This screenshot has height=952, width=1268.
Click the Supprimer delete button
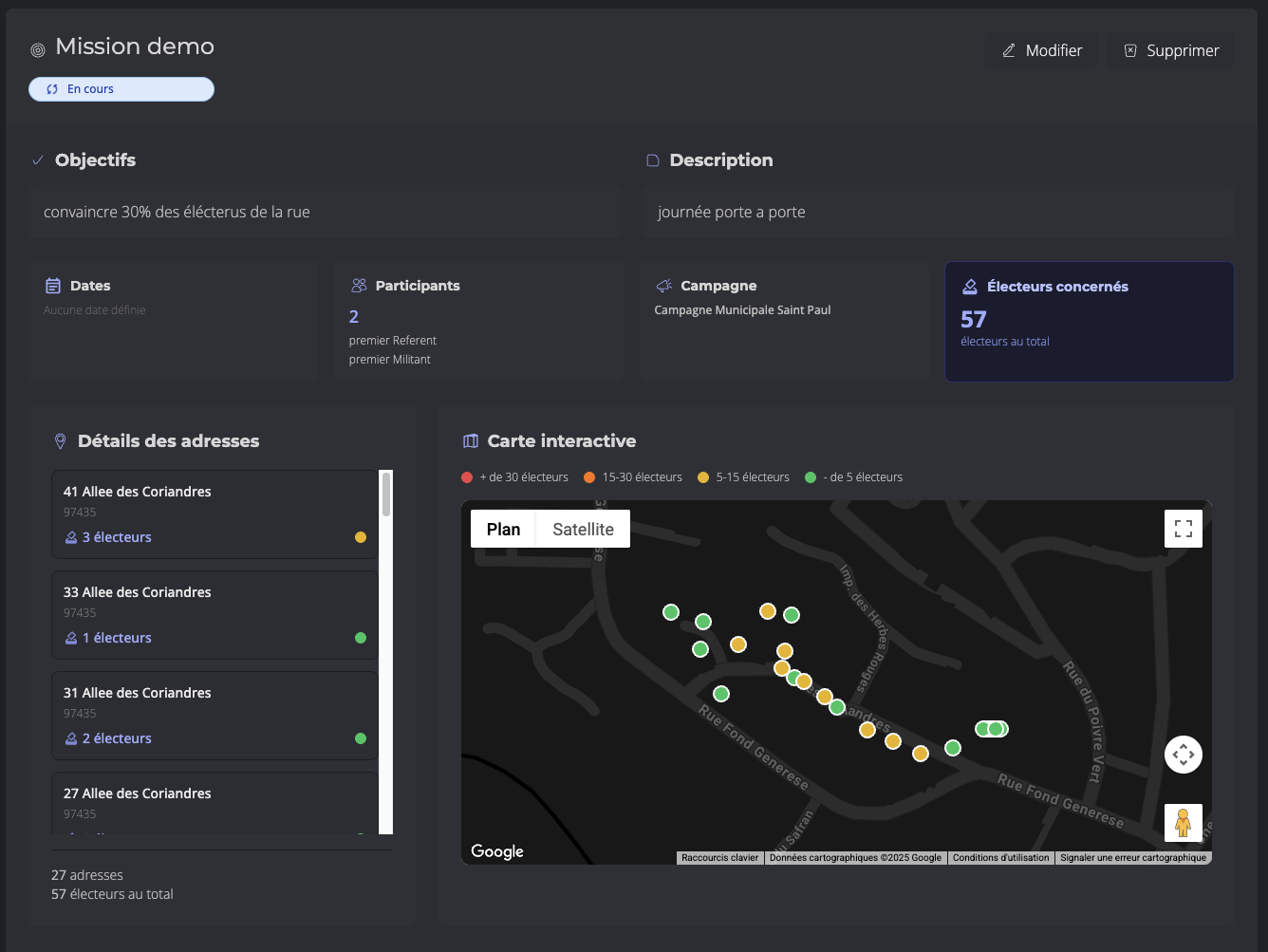pos(1170,50)
